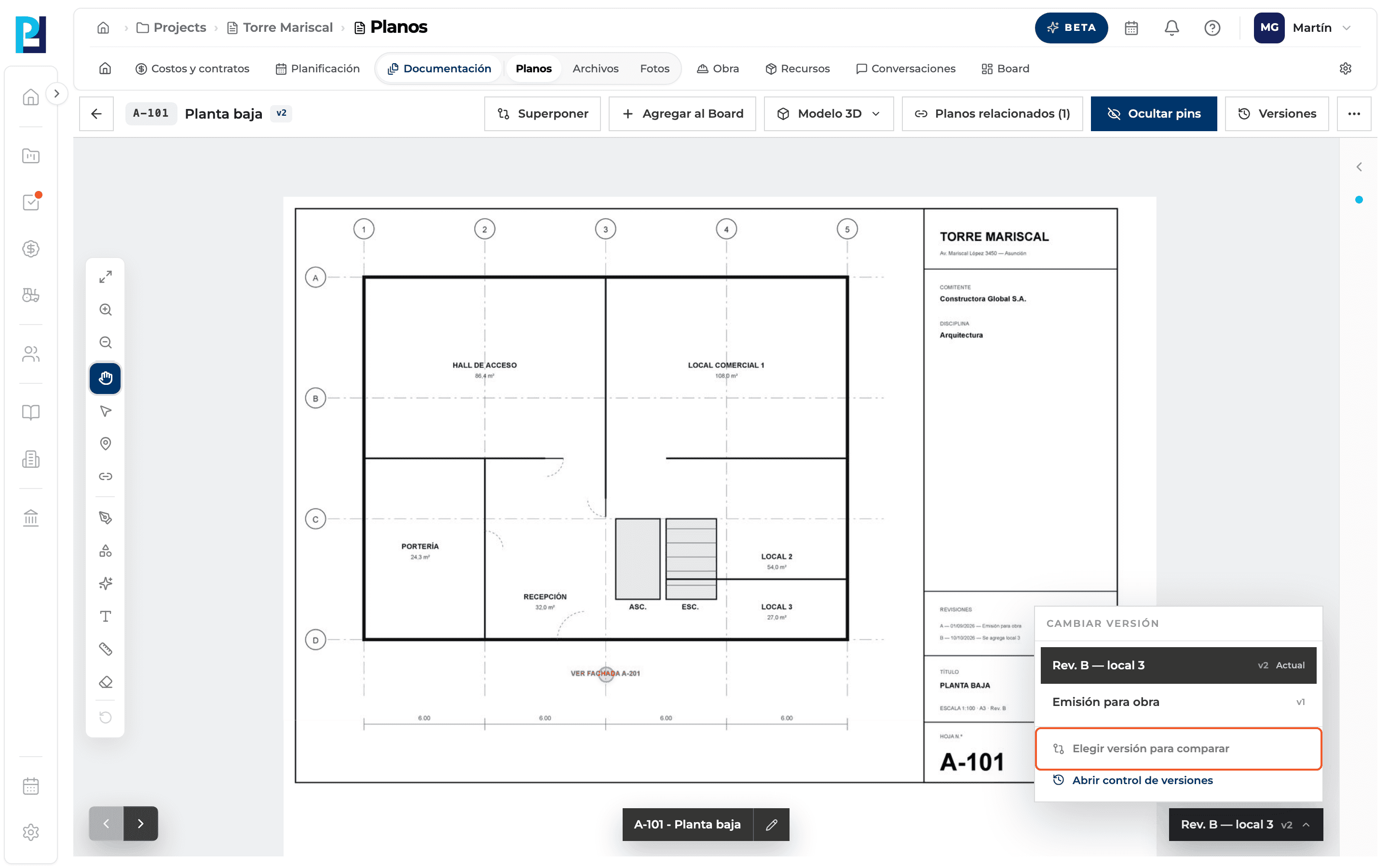
Task: Select Emisión para obra v1 version
Action: [x=1178, y=702]
